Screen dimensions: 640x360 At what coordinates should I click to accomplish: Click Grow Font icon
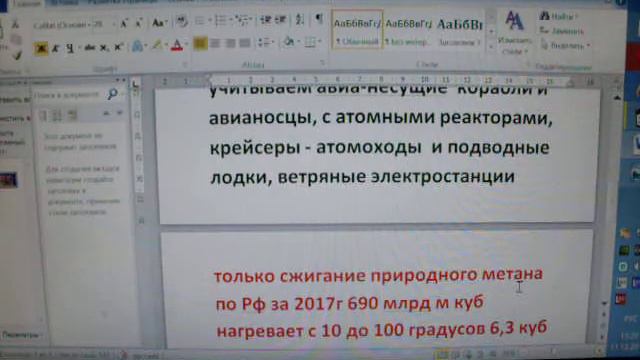pos(124,24)
